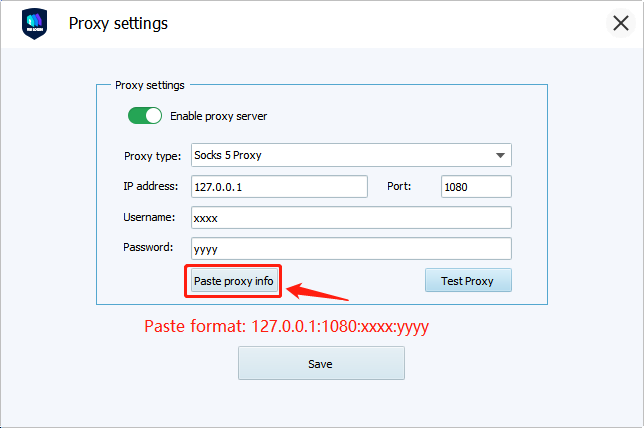This screenshot has height=428, width=644.
Task: Toggle the Enable proxy server switch
Action: pyautogui.click(x=145, y=116)
